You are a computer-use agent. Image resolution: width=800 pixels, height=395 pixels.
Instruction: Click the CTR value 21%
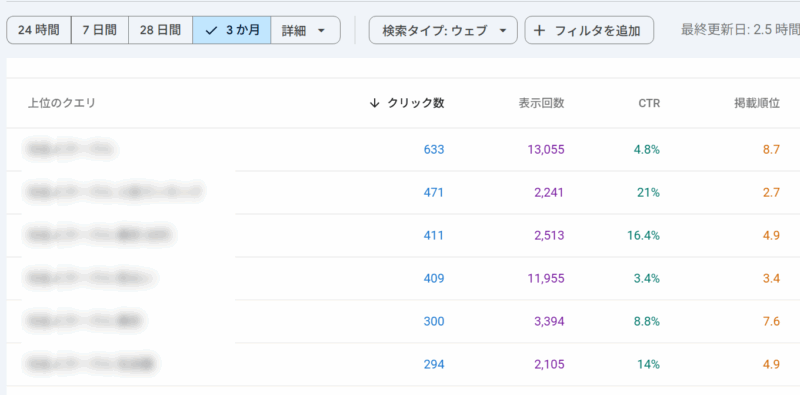coord(648,192)
